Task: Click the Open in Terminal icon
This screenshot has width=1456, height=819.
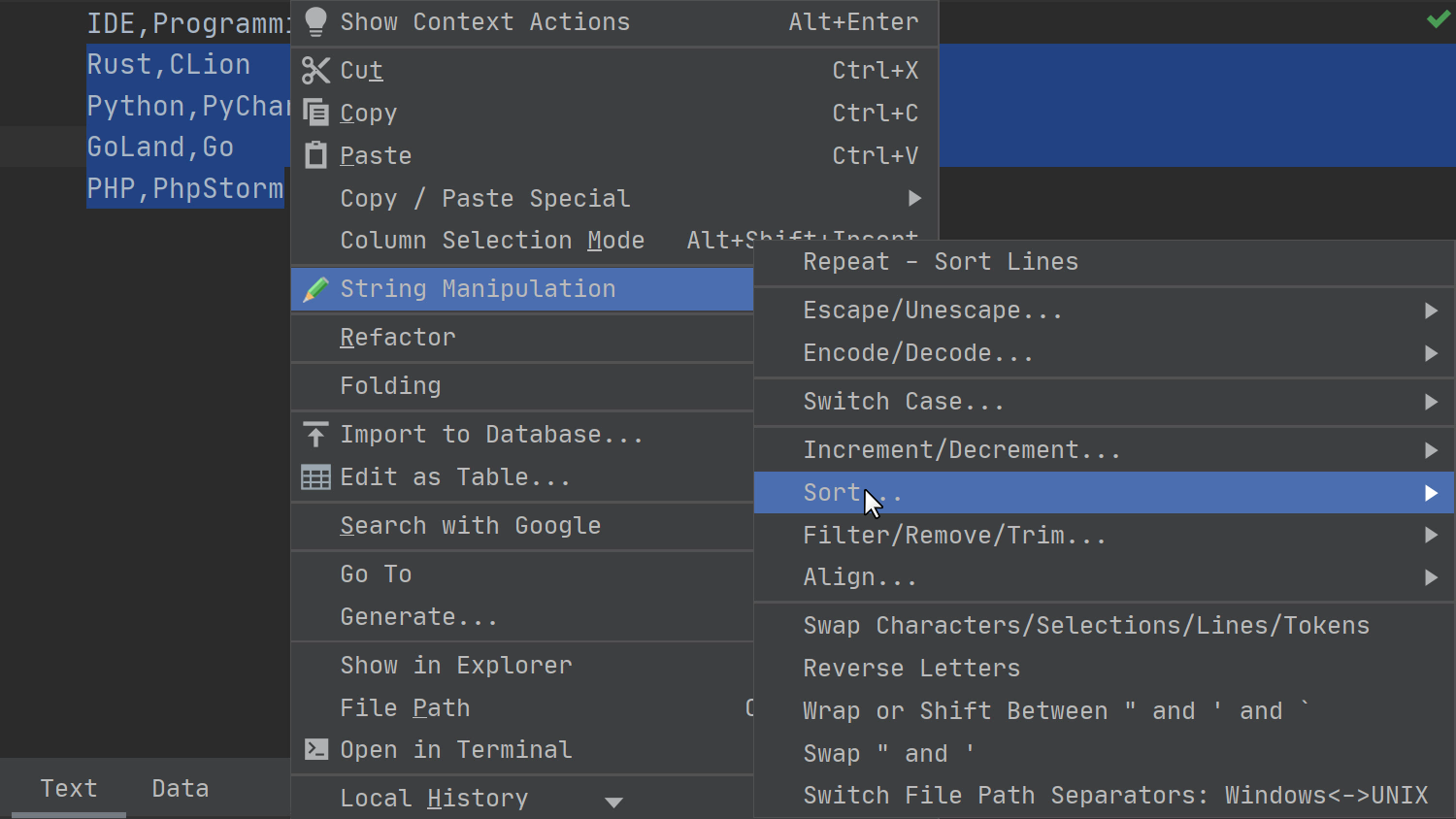Action: pyautogui.click(x=315, y=749)
